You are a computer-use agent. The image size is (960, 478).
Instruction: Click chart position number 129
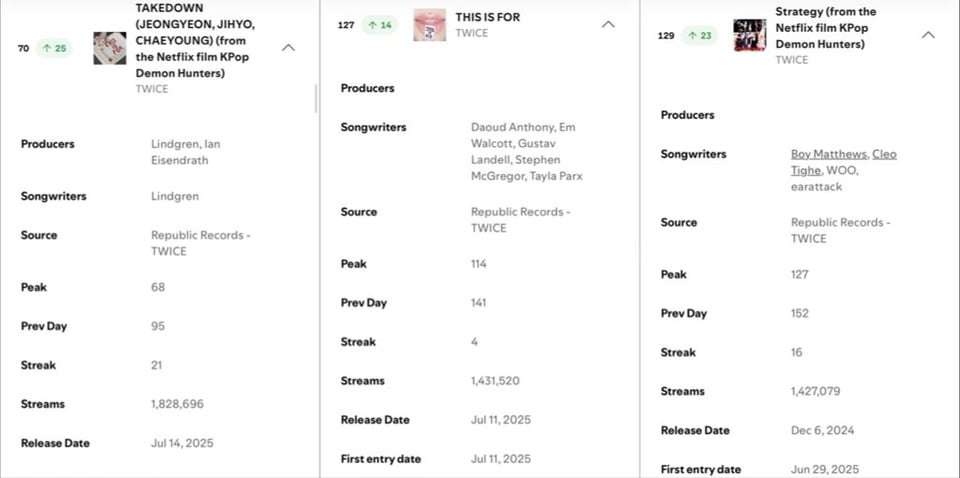(x=666, y=35)
